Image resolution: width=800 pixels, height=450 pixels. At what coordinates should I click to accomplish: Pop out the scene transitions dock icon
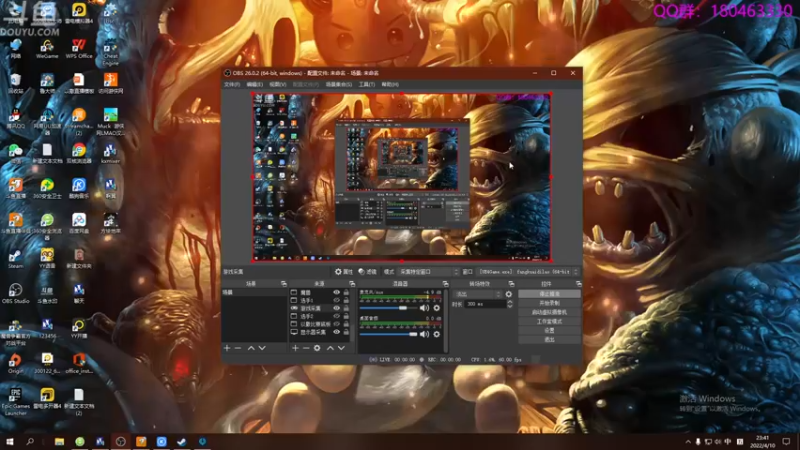tap(511, 284)
